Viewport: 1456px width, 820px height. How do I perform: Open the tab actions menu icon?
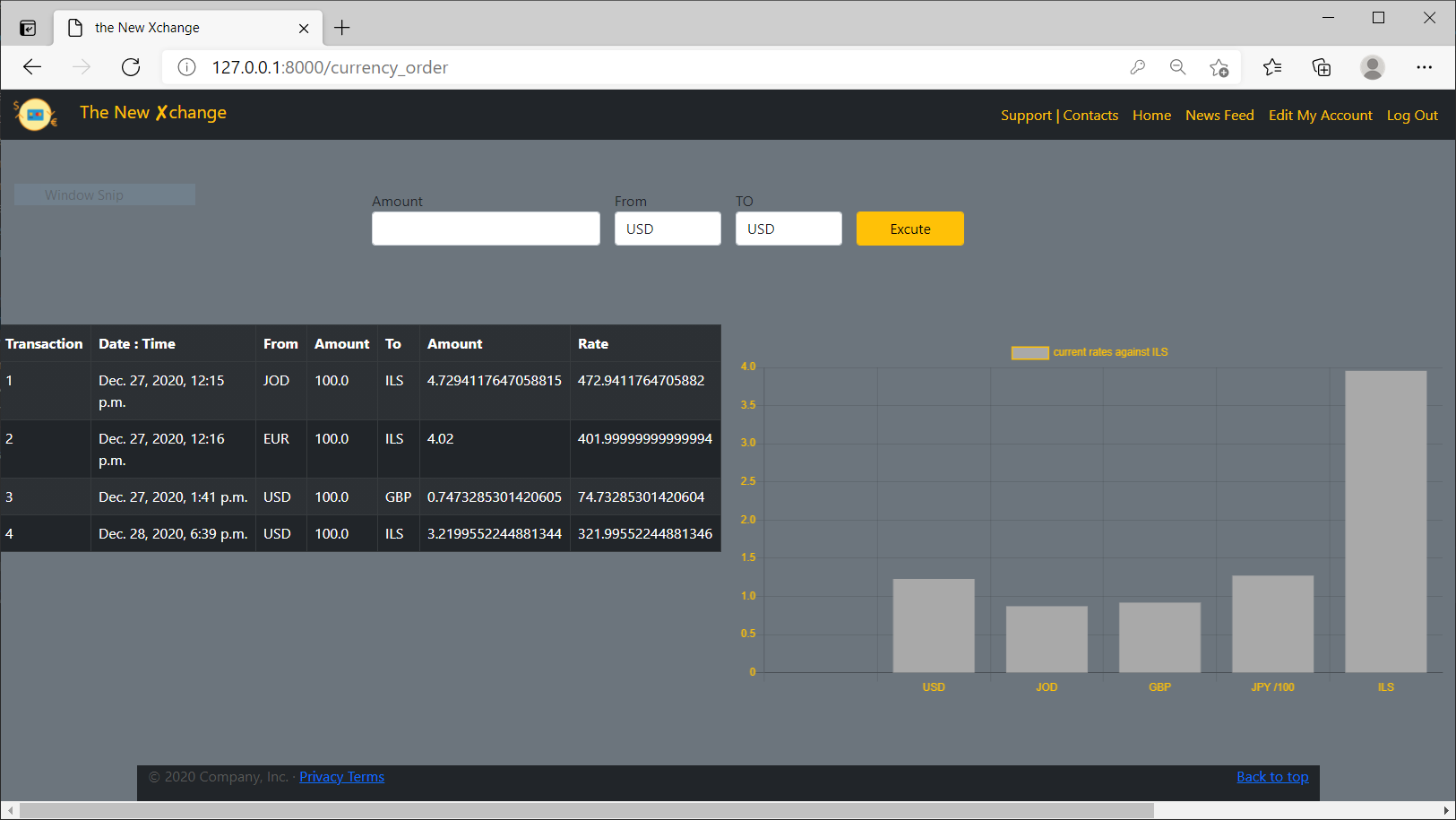point(28,28)
